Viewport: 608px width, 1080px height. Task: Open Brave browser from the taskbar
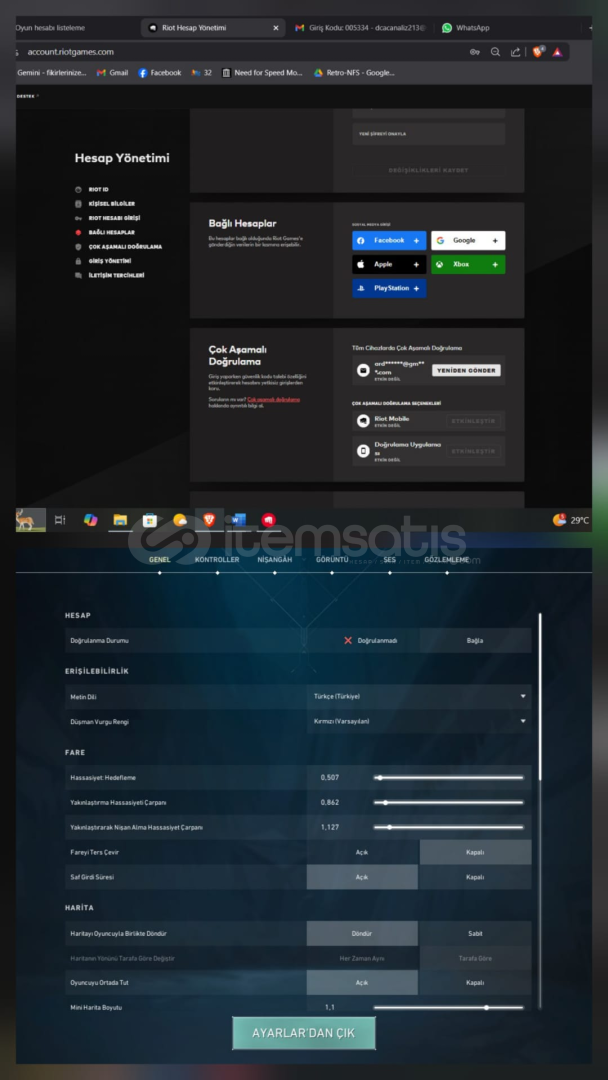click(x=209, y=520)
